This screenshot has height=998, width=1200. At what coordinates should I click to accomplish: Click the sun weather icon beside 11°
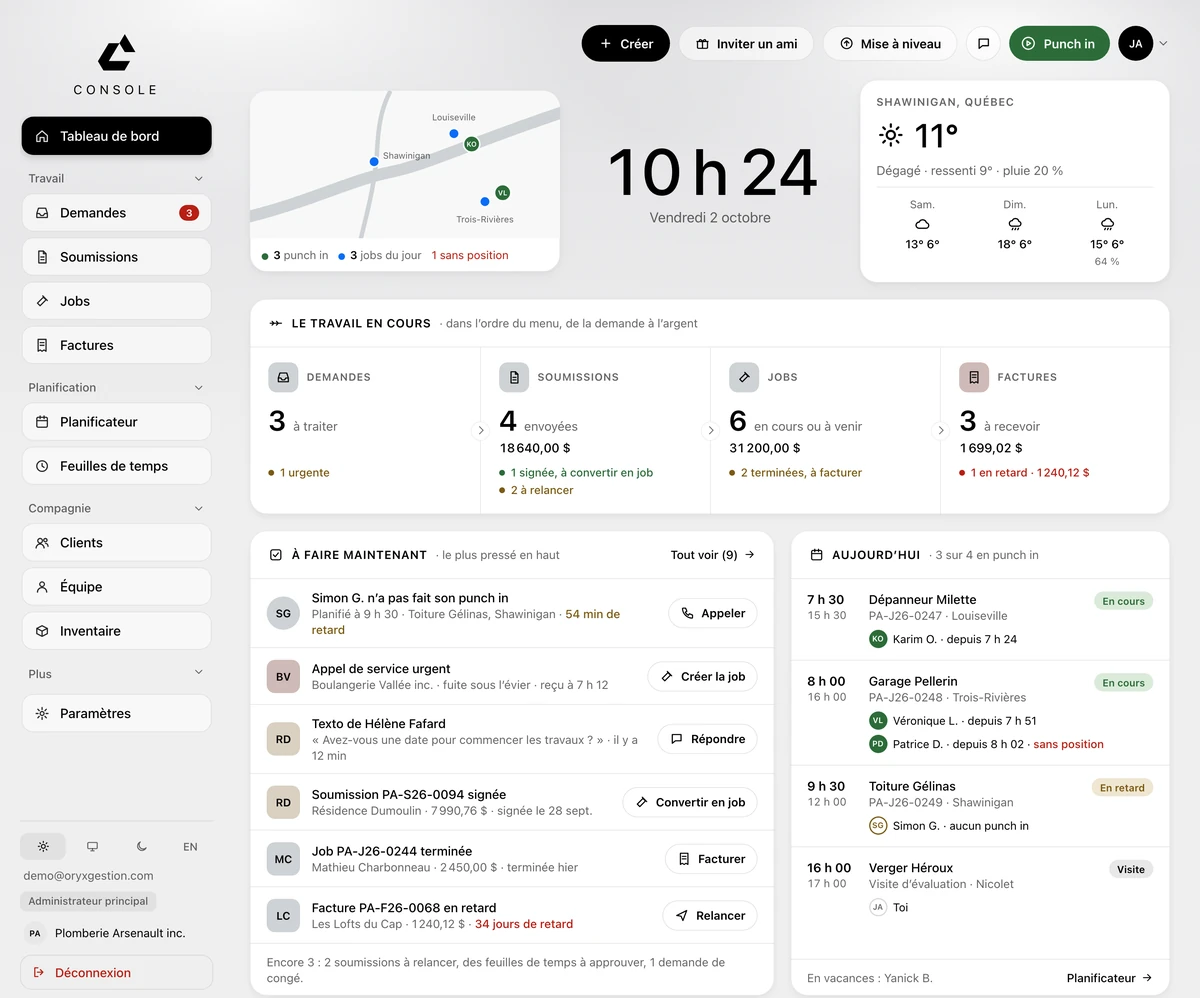click(890, 135)
